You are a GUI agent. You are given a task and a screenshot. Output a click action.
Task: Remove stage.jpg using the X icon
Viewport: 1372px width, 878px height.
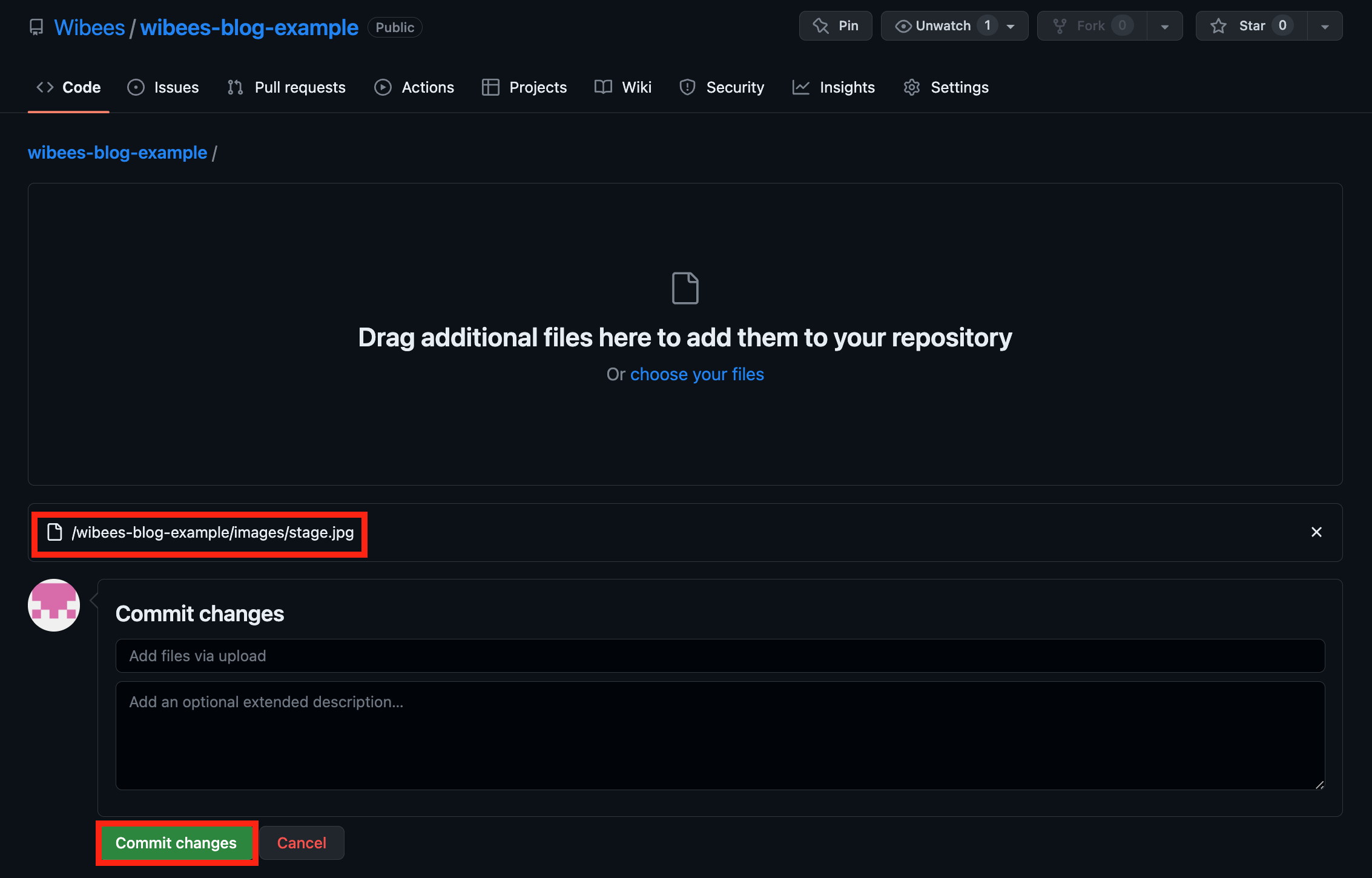tap(1316, 532)
